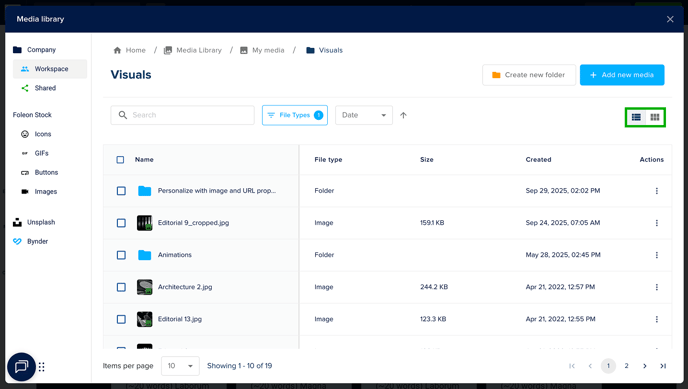Switch to grid view layout

(655, 117)
